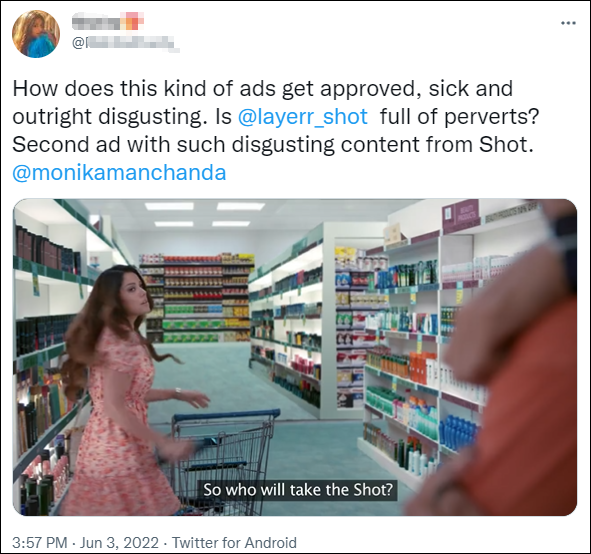
Task: Open the 3:57 PM timestamp link
Action: pyautogui.click(x=40, y=543)
